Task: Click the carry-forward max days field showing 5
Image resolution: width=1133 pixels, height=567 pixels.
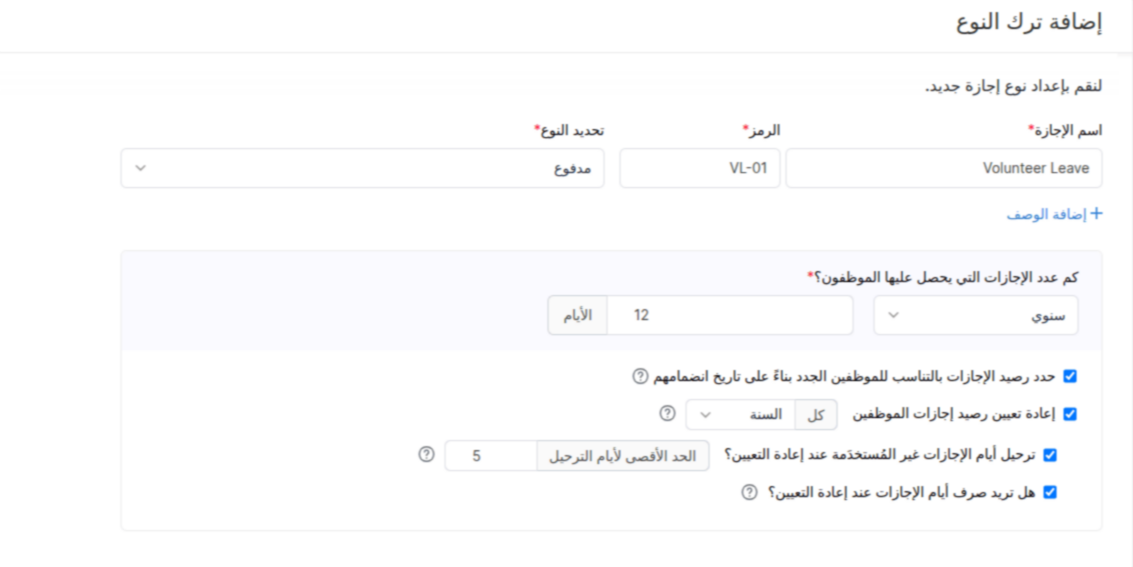Action: 490,456
